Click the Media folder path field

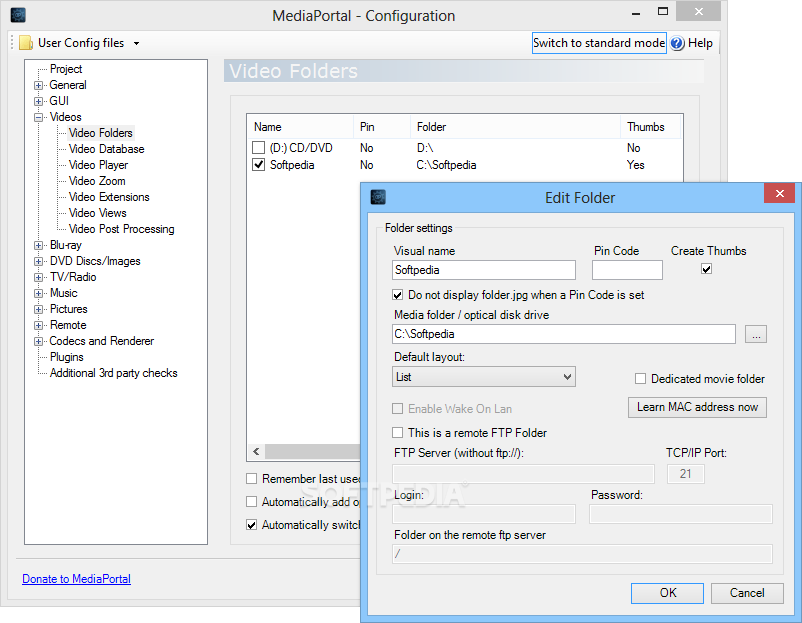click(564, 334)
